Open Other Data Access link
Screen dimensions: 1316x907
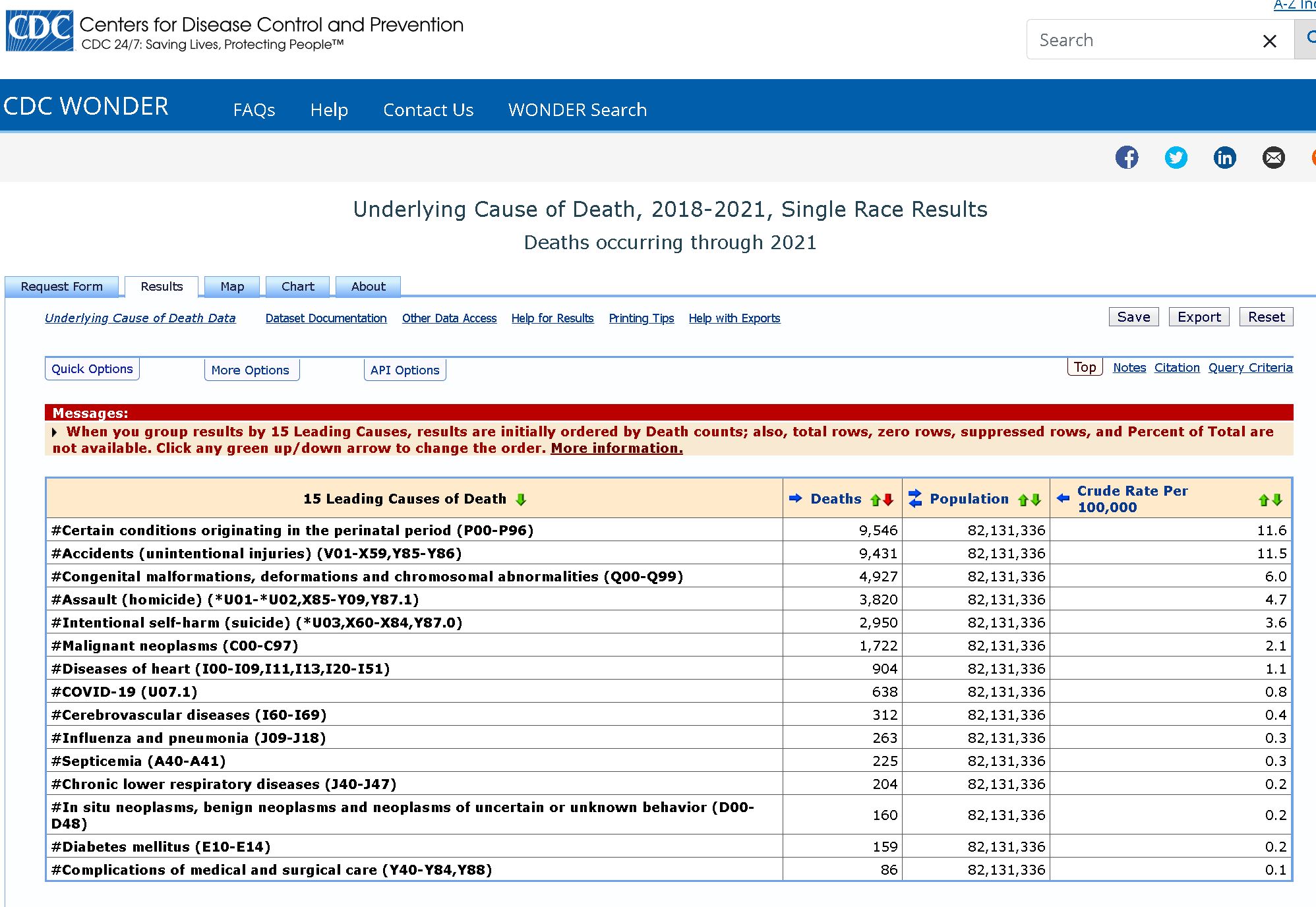pyautogui.click(x=450, y=318)
